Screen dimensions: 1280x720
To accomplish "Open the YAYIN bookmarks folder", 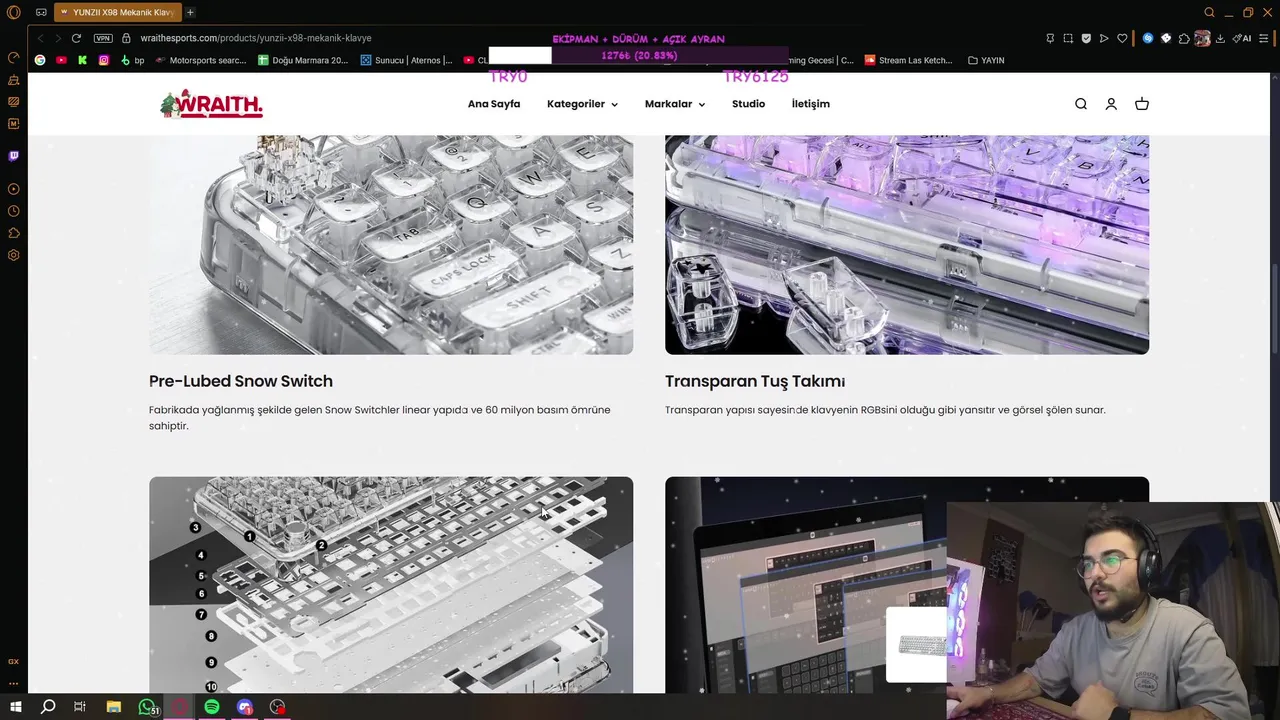I will (986, 60).
